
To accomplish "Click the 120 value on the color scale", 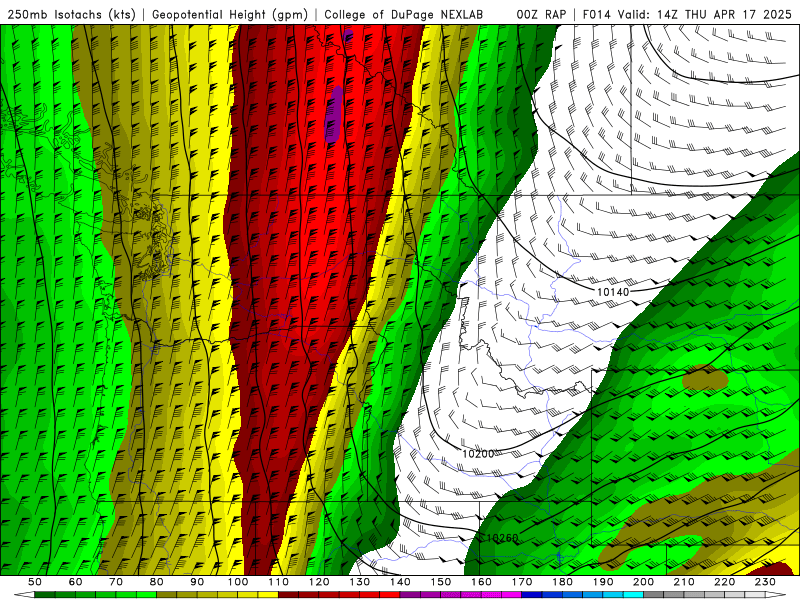I will pyautogui.click(x=319, y=582).
